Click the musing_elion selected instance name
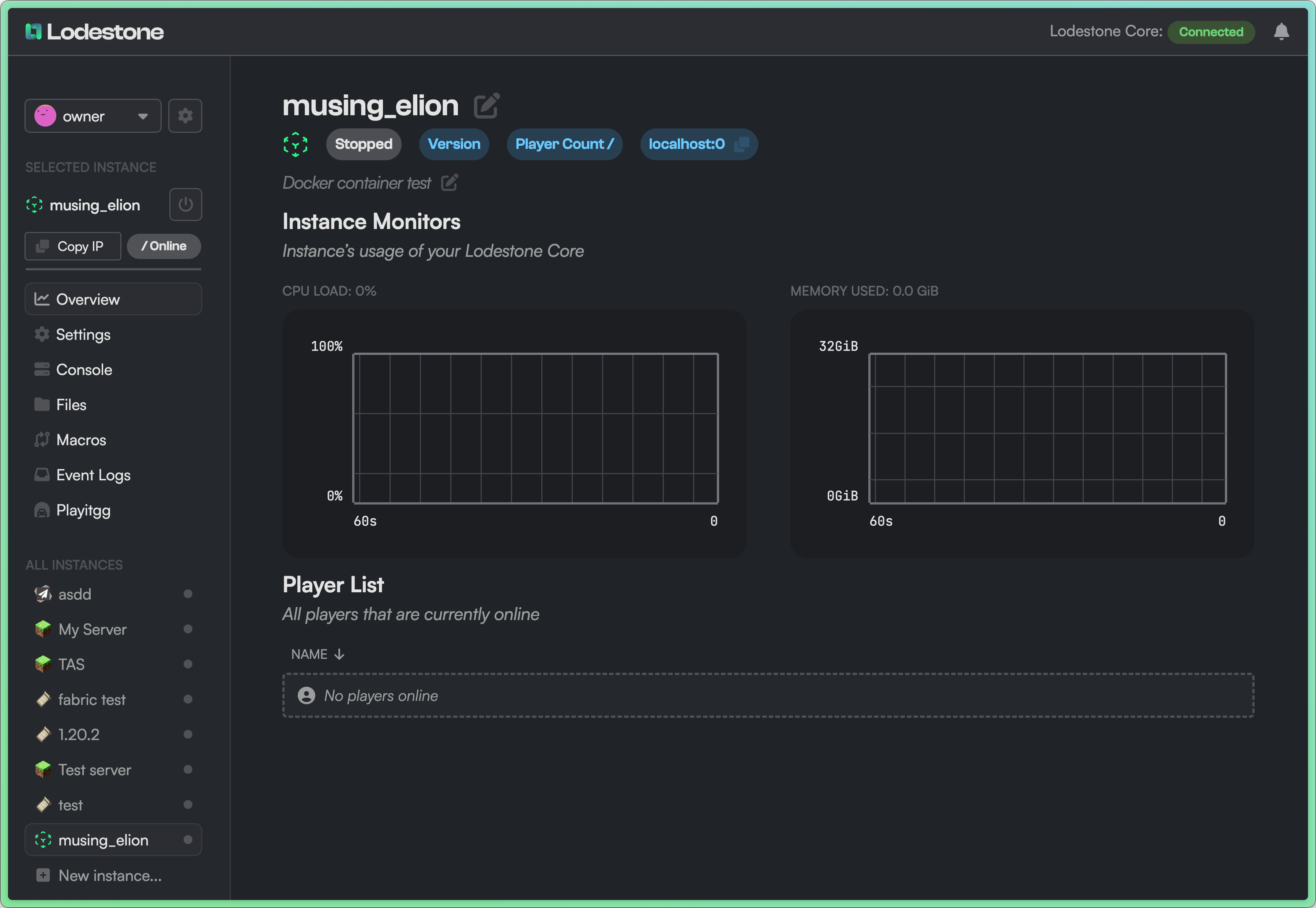This screenshot has width=1316, height=908. 94,205
